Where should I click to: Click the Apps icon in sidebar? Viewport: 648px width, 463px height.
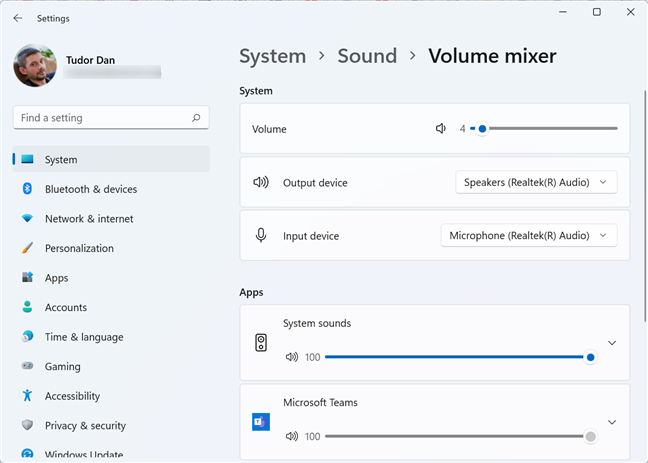[x=27, y=277]
